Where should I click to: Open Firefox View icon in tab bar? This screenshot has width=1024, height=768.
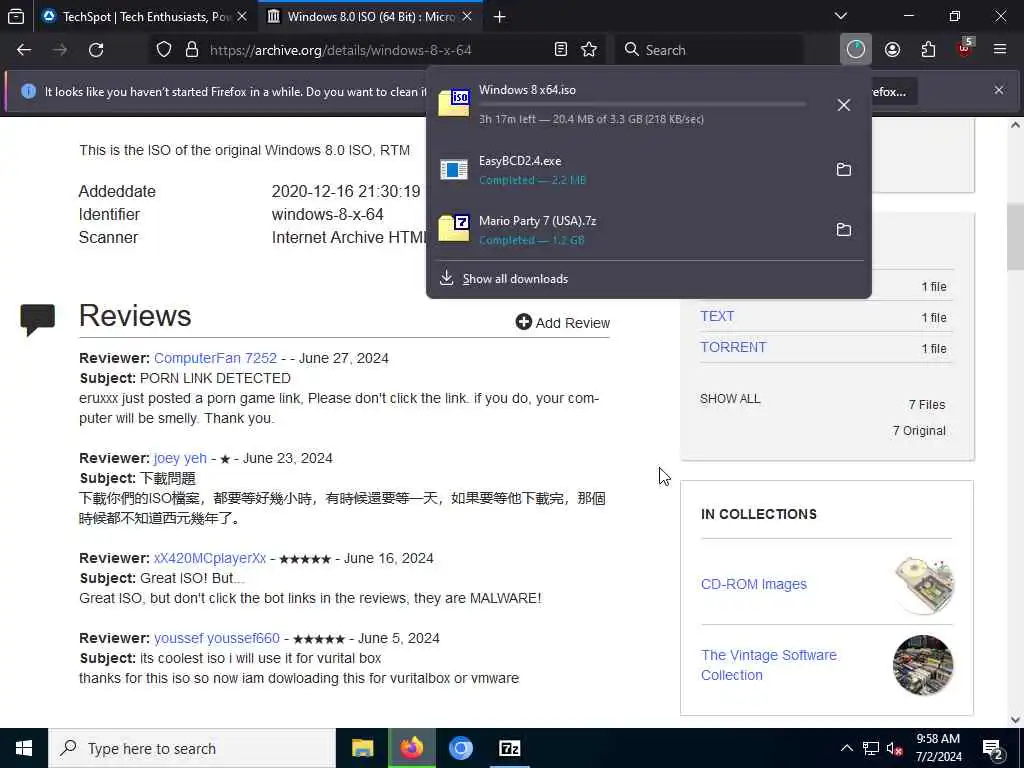tap(16, 16)
